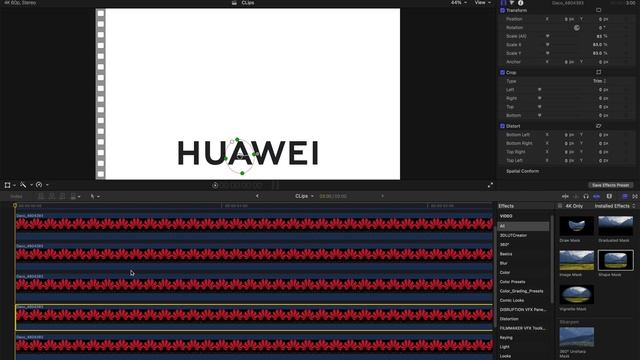Select the Vignette Mask effect thumbnail
Screen dimensions: 640x360
pyautogui.click(x=577, y=295)
